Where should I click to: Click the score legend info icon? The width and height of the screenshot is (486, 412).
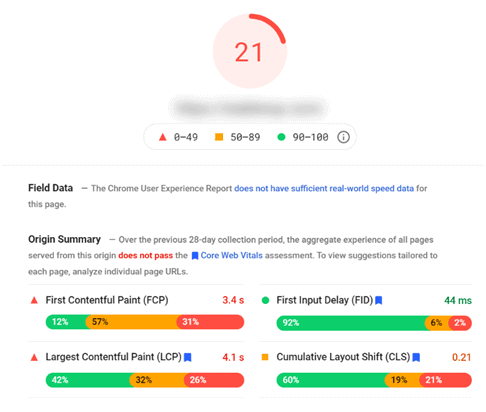[343, 137]
